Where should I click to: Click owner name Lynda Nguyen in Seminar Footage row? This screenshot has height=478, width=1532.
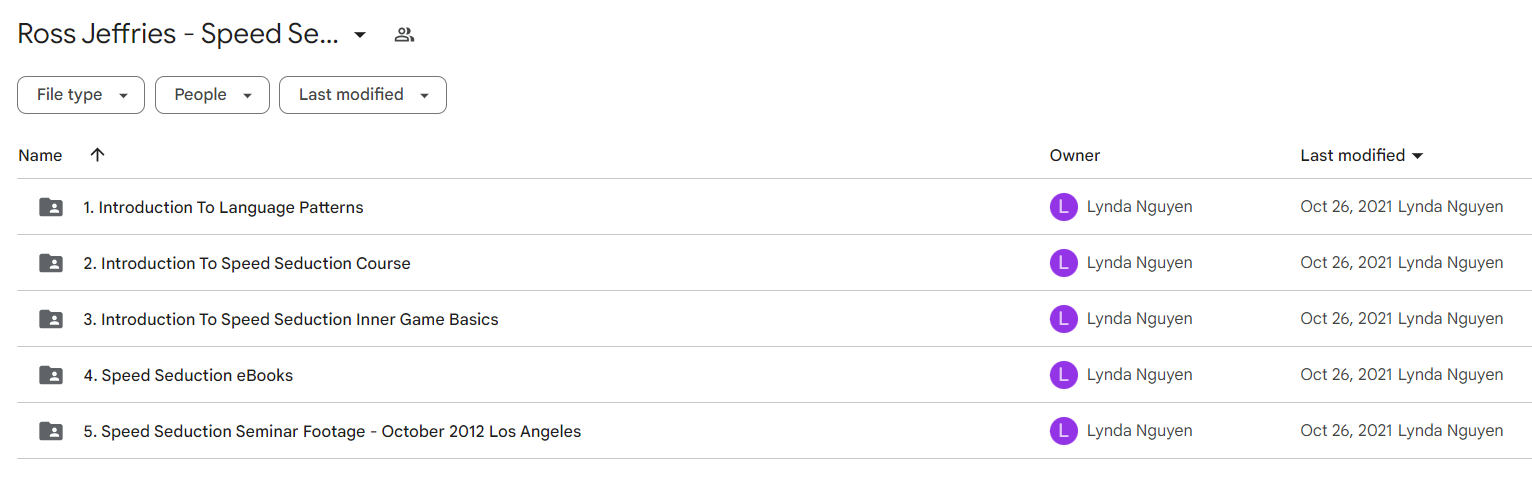pos(1139,431)
